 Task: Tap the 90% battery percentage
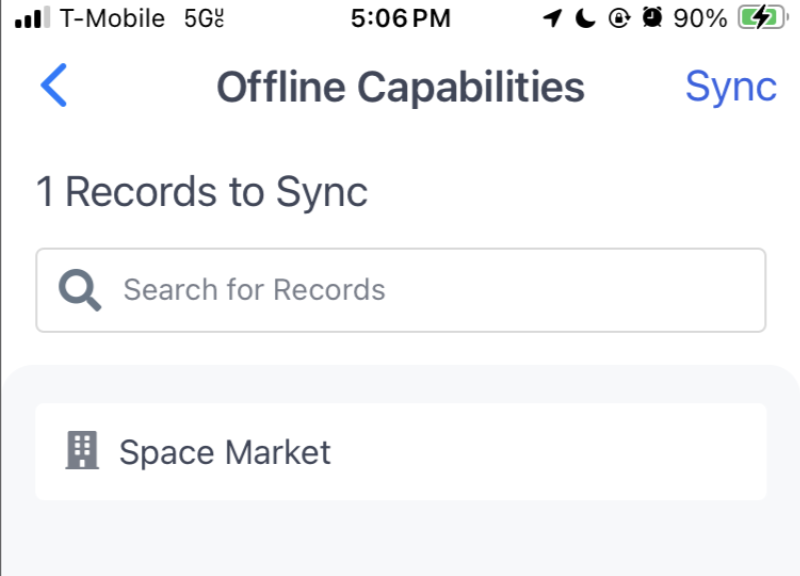coord(700,19)
